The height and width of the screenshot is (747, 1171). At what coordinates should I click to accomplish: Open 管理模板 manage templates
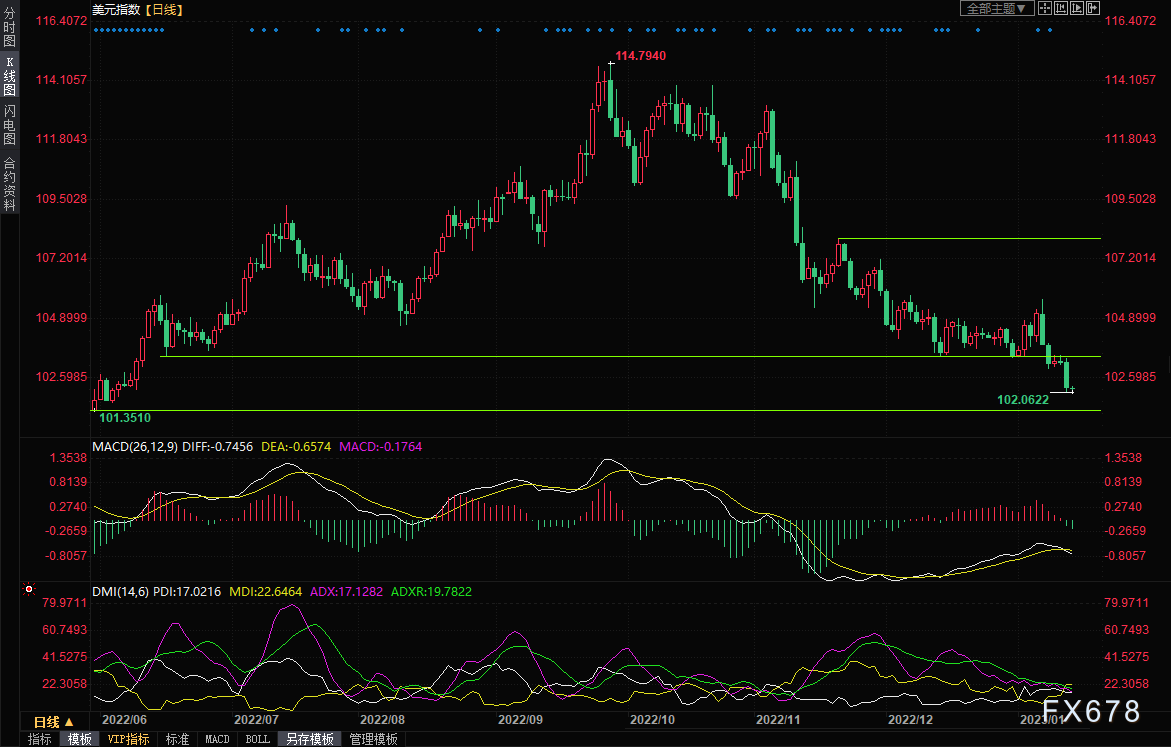pyautogui.click(x=373, y=739)
